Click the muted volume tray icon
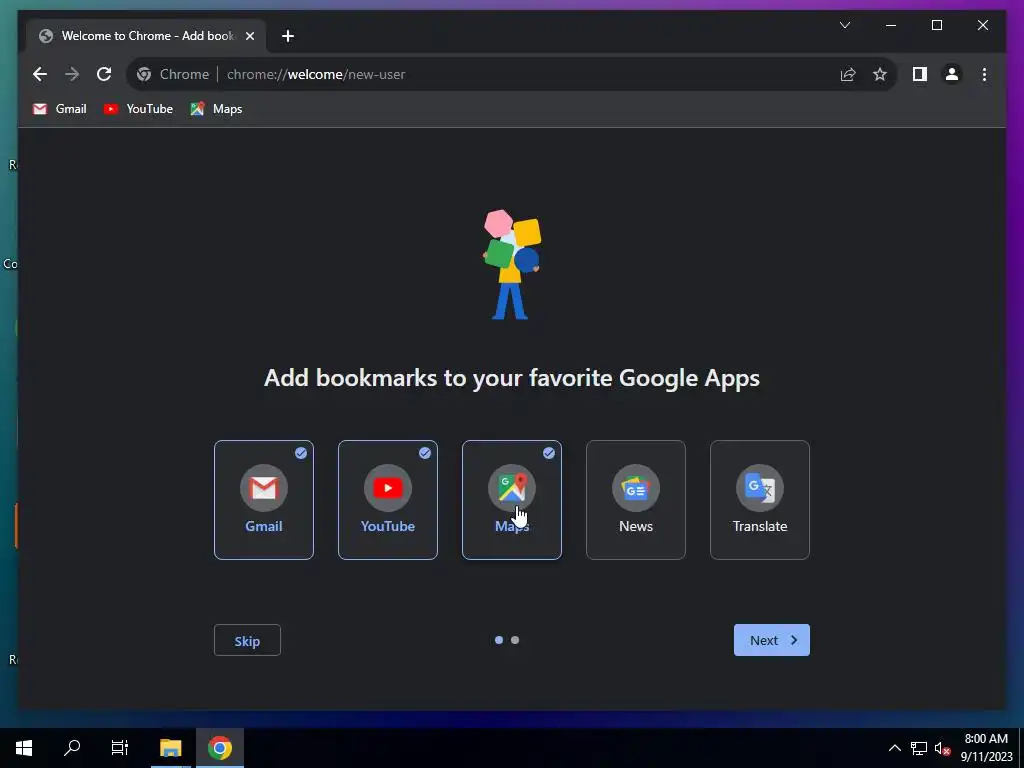 pos(942,748)
